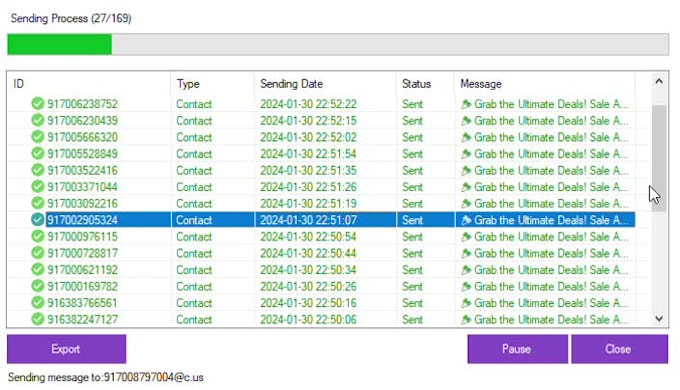The height and width of the screenshot is (390, 680).
Task: Select ID 917005666320
Action: [82, 137]
